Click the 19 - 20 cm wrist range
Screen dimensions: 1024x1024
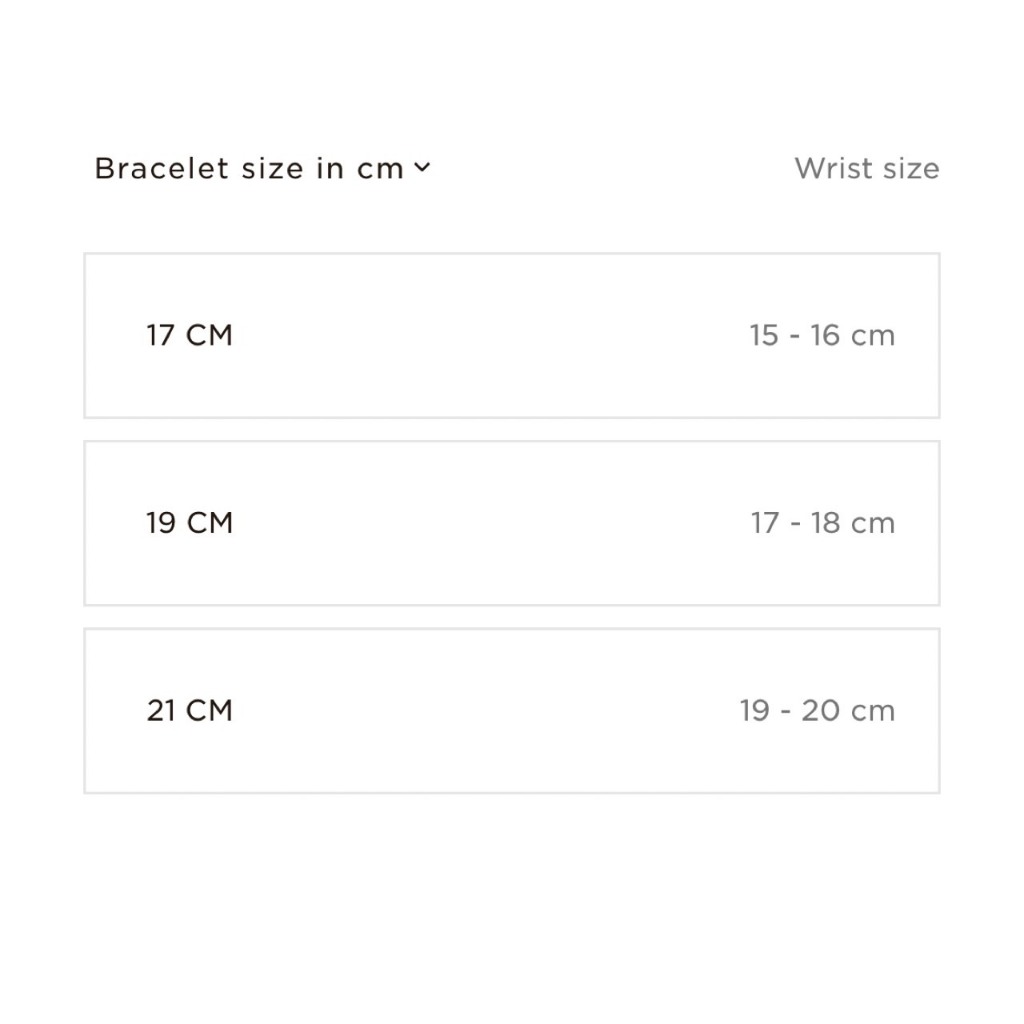[817, 711]
